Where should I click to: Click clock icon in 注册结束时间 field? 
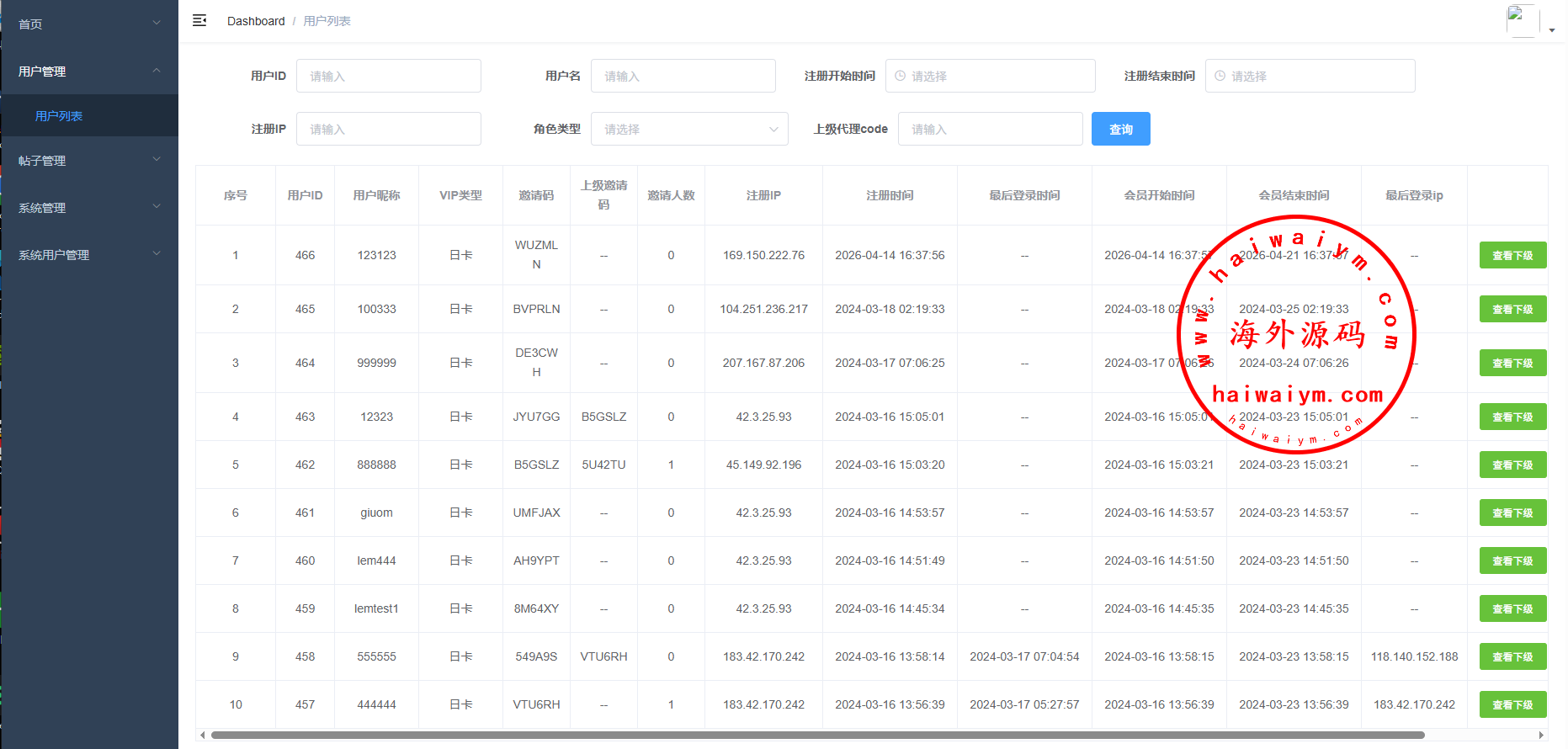point(1220,76)
